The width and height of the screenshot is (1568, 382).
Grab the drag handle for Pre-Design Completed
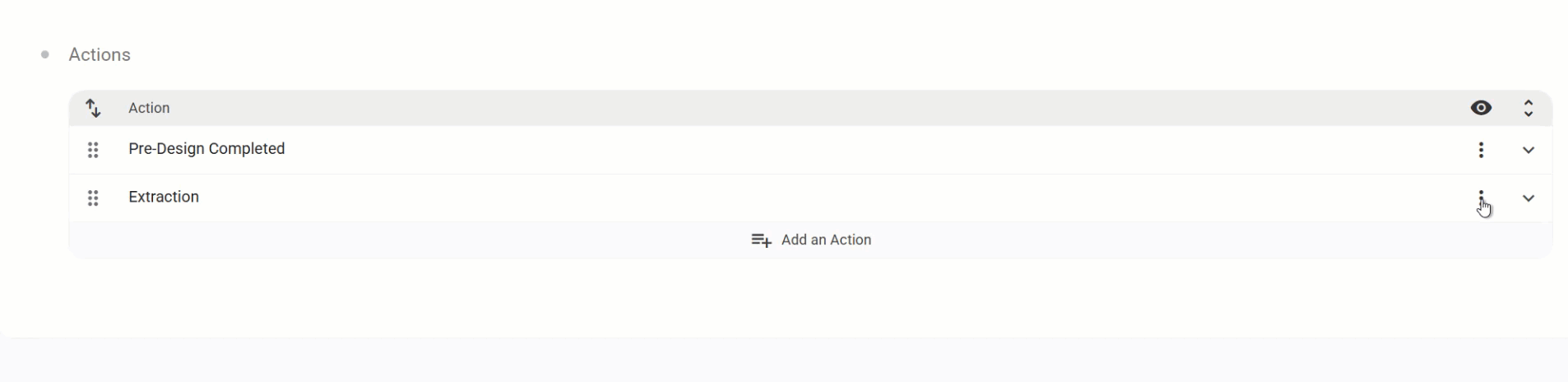tap(93, 150)
